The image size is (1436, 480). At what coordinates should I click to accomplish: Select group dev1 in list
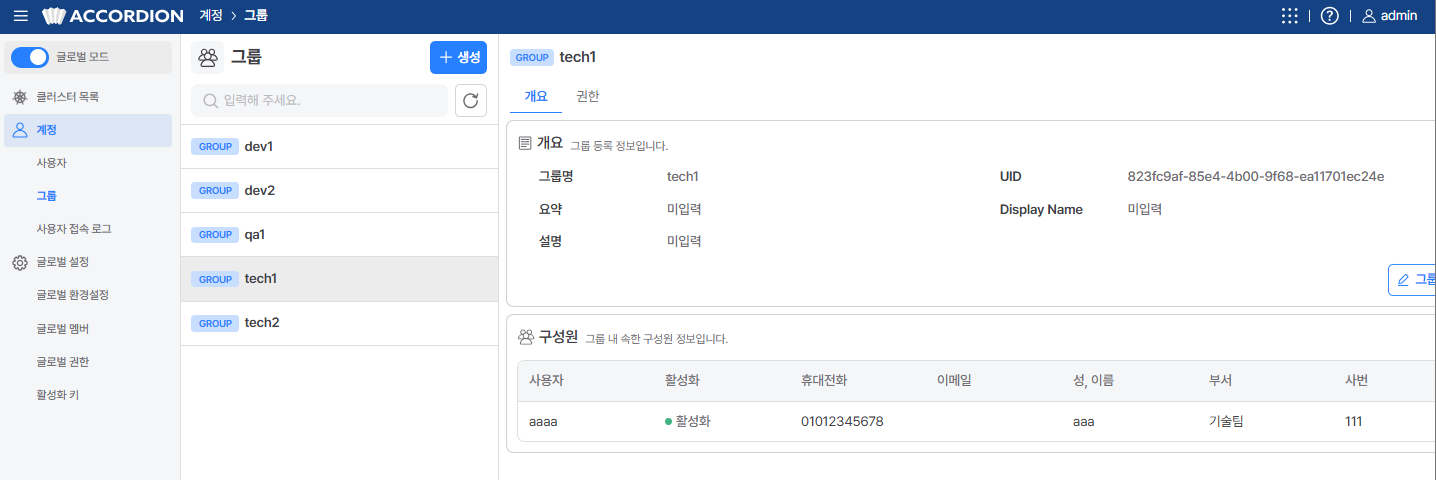339,146
